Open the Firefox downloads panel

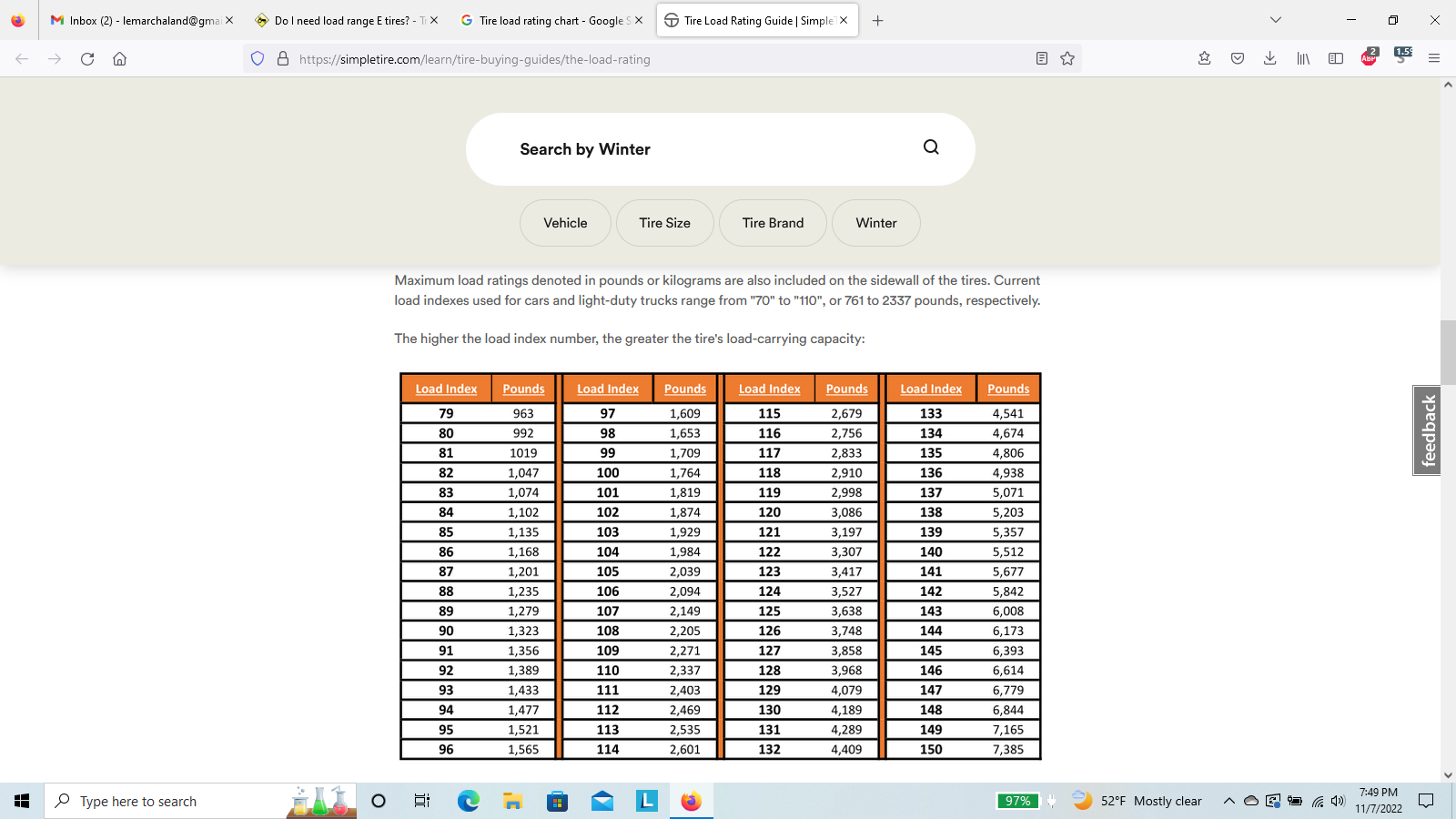coord(1269,59)
